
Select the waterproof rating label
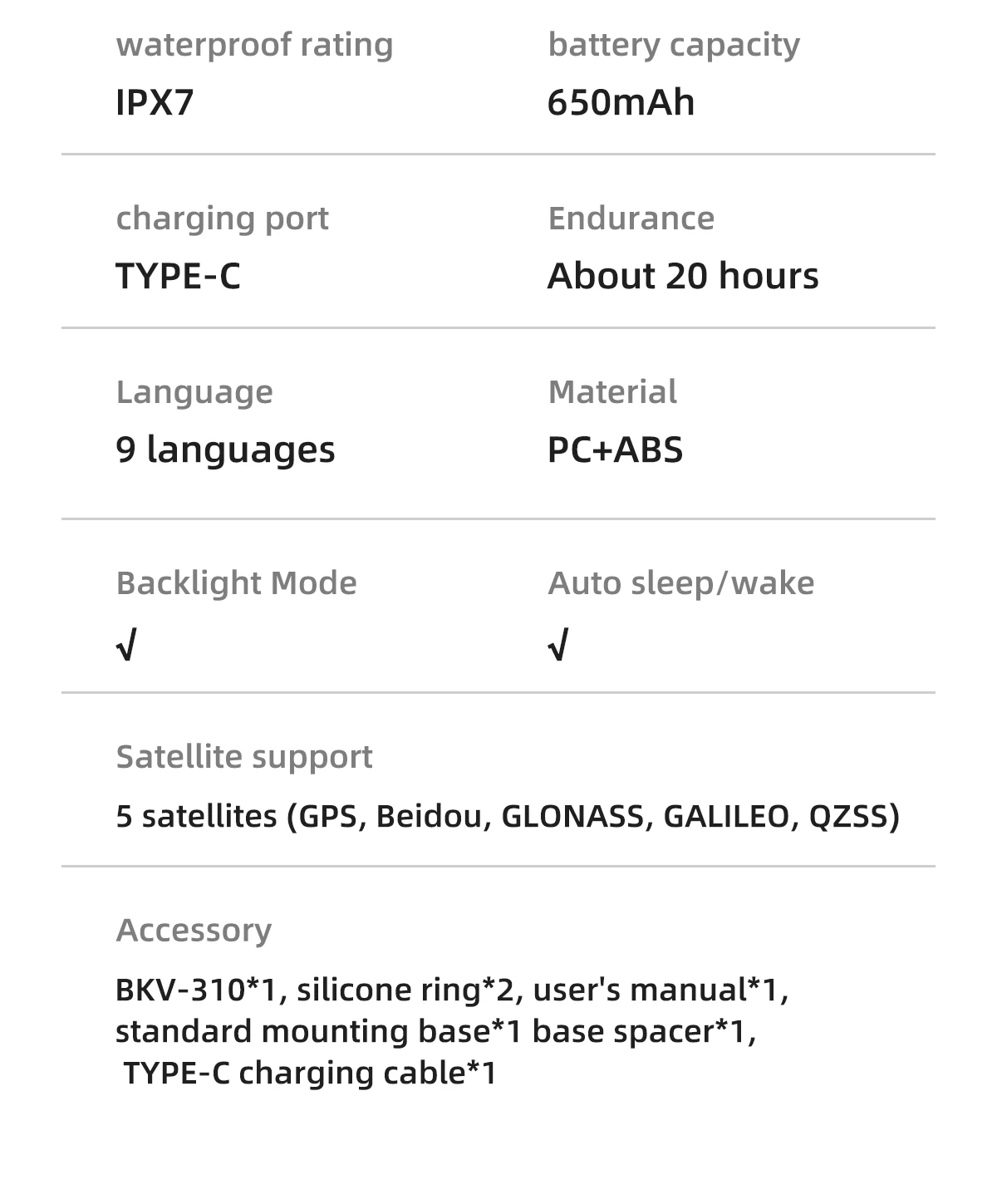click(254, 45)
